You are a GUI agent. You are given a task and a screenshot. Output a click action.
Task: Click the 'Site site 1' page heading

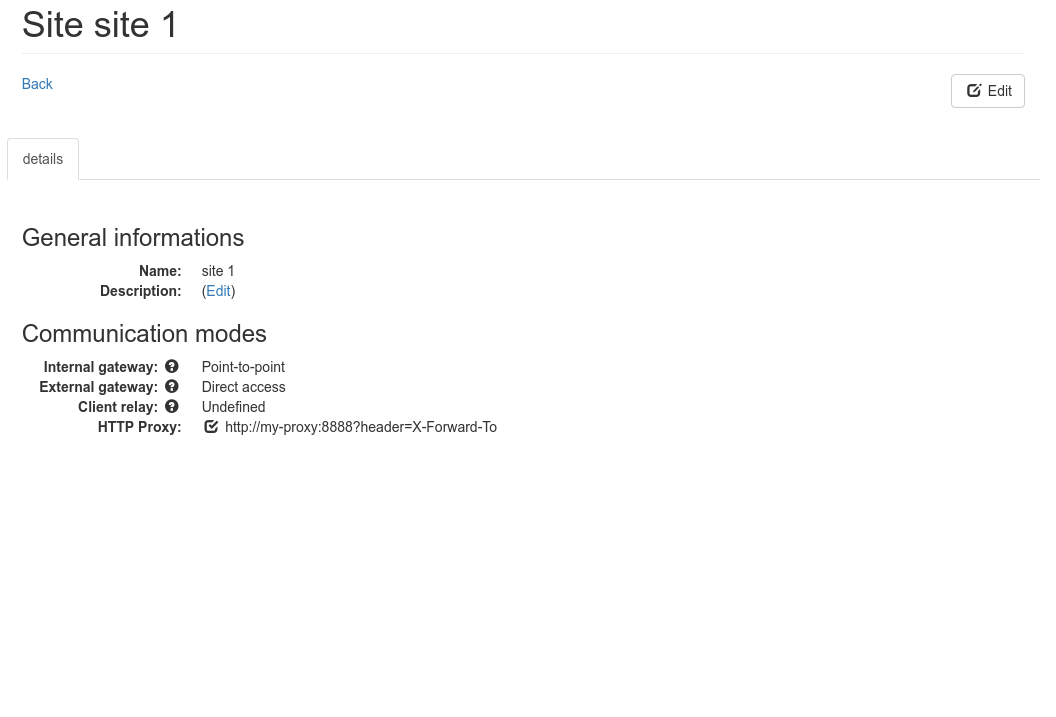click(x=100, y=25)
